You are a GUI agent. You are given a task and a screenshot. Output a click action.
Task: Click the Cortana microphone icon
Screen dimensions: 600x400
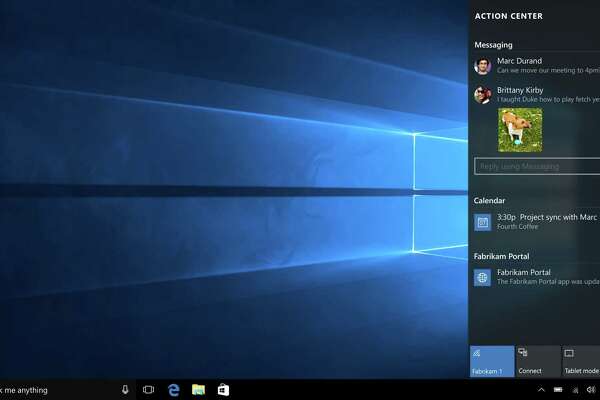point(125,390)
